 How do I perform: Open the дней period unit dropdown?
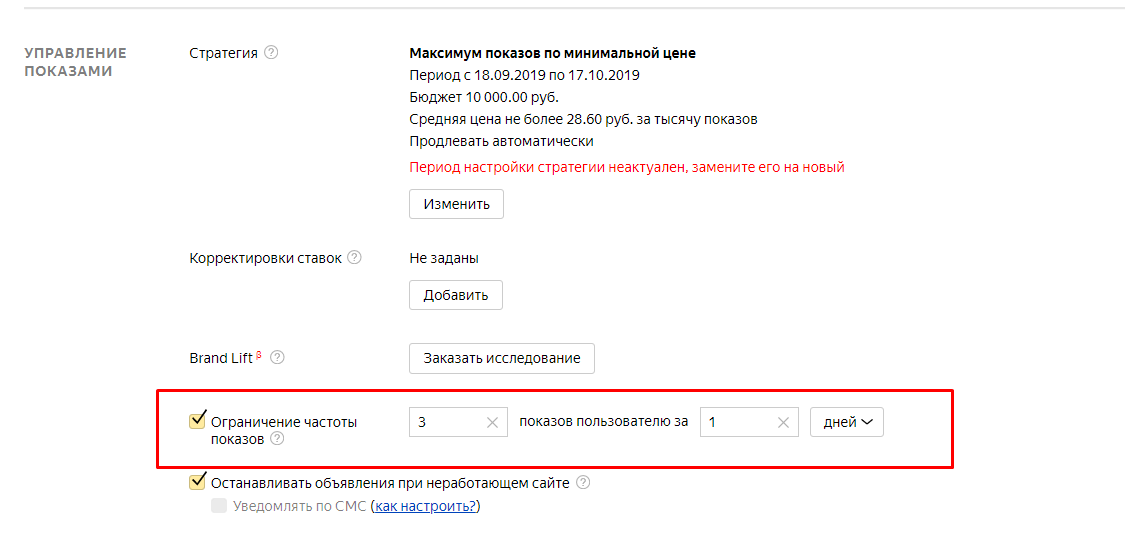pyautogui.click(x=847, y=423)
